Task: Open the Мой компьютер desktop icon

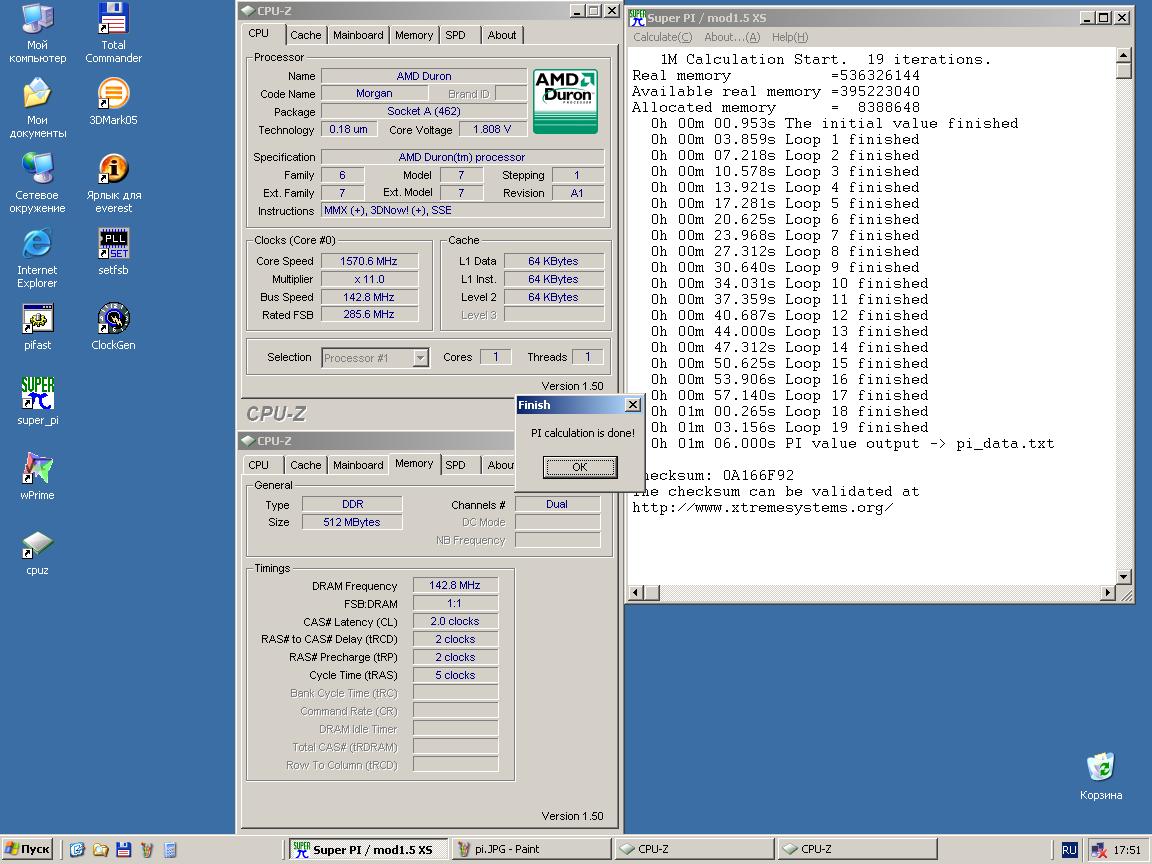Action: [37, 33]
